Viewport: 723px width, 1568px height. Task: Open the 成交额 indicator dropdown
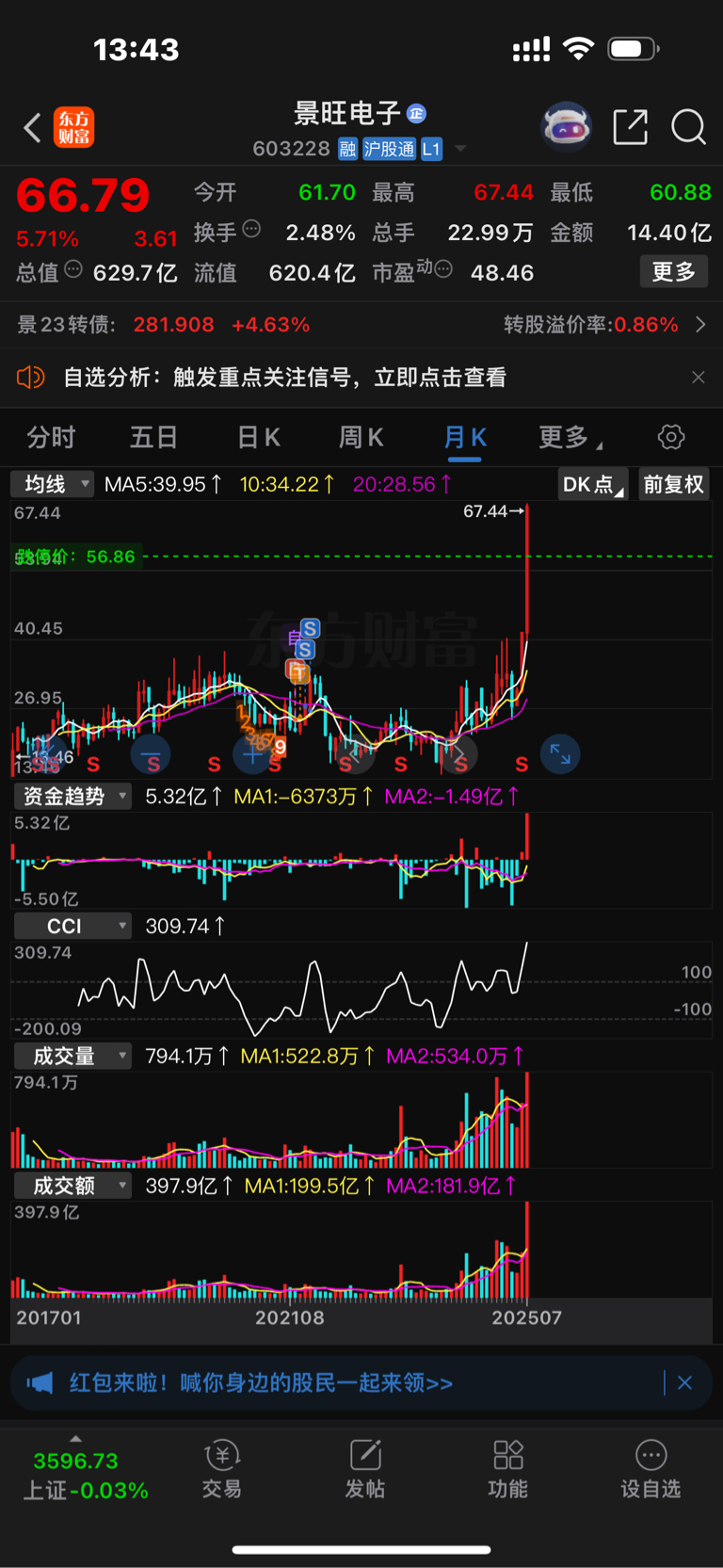pos(72,1186)
